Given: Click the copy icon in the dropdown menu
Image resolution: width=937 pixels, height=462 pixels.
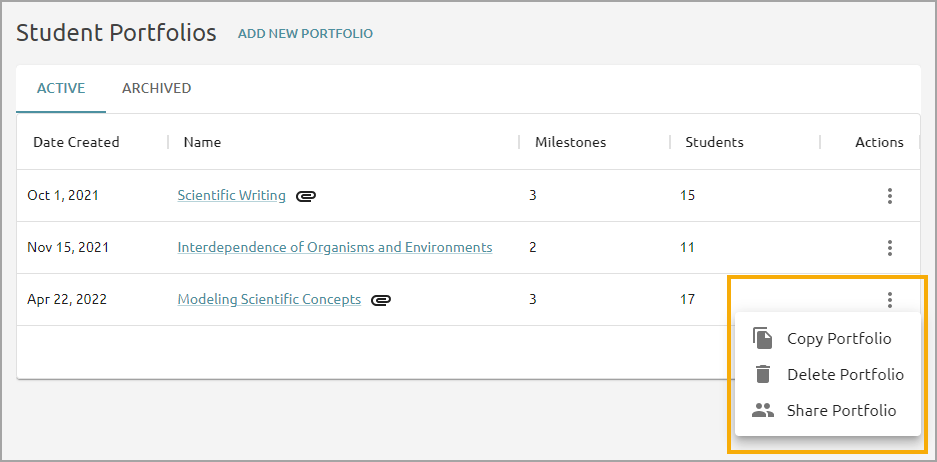Looking at the screenshot, I should pos(763,338).
